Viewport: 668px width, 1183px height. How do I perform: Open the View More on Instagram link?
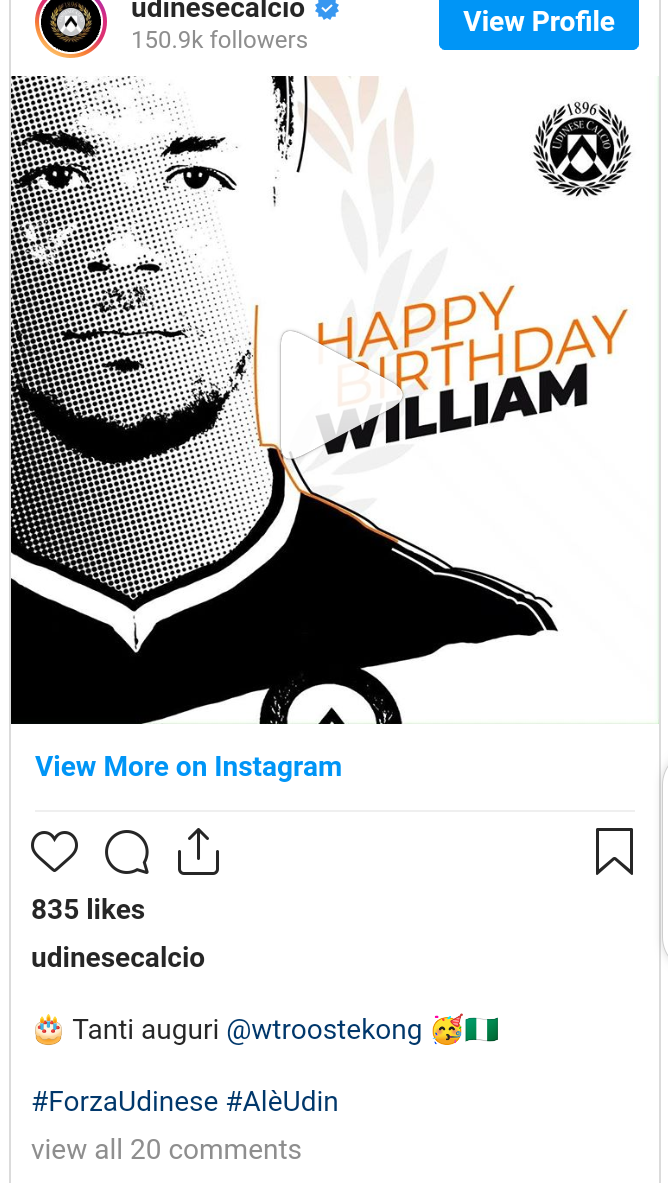189,767
